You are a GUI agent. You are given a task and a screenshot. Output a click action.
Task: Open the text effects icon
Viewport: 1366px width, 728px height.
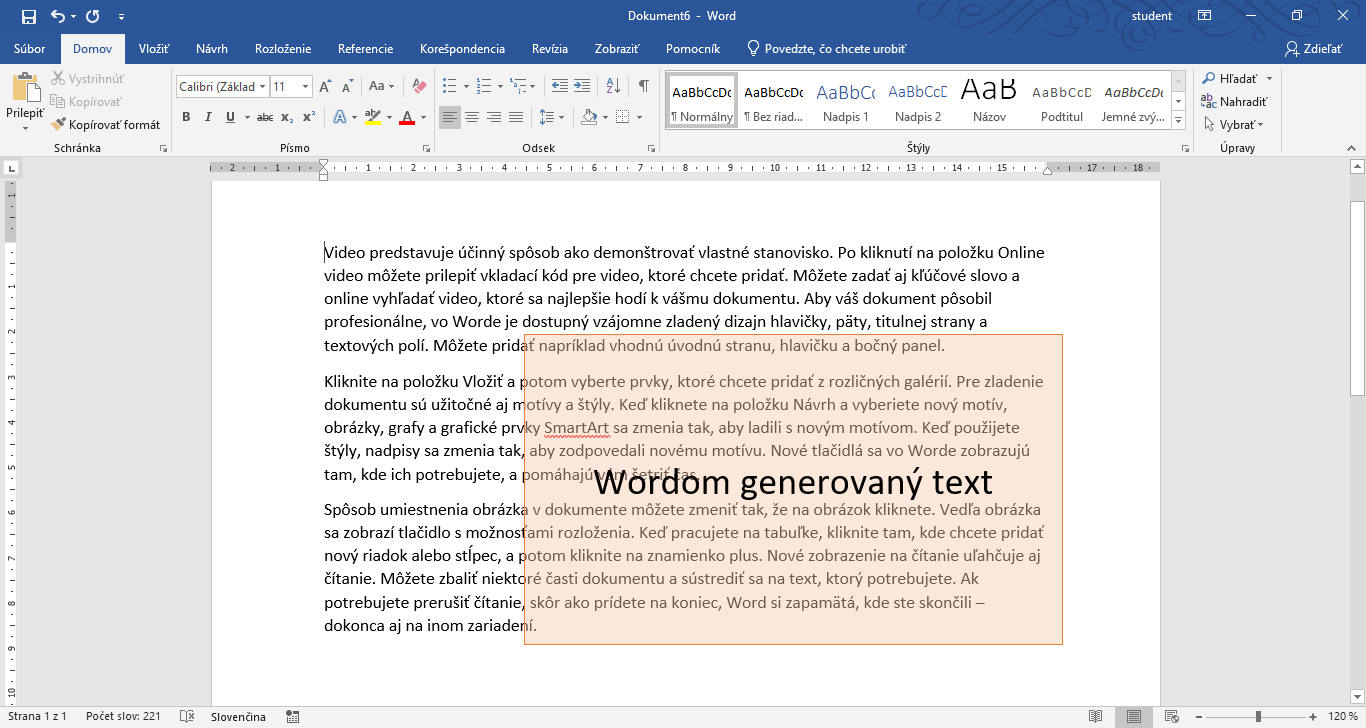(339, 117)
